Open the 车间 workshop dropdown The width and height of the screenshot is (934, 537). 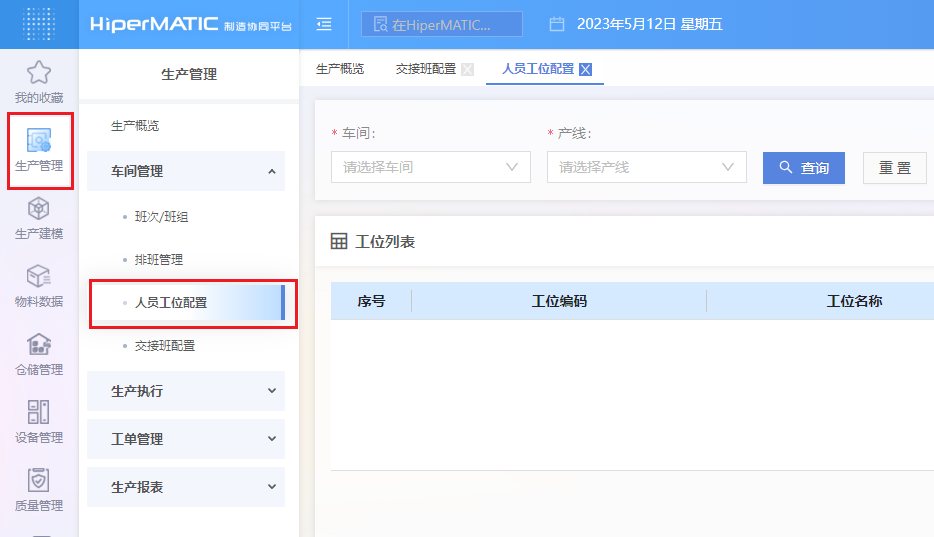coord(431,167)
